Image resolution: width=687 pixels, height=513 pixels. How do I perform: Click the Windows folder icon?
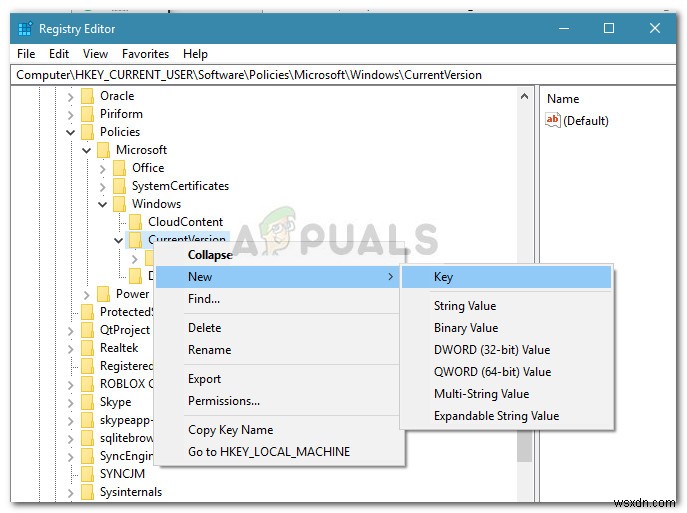(120, 204)
